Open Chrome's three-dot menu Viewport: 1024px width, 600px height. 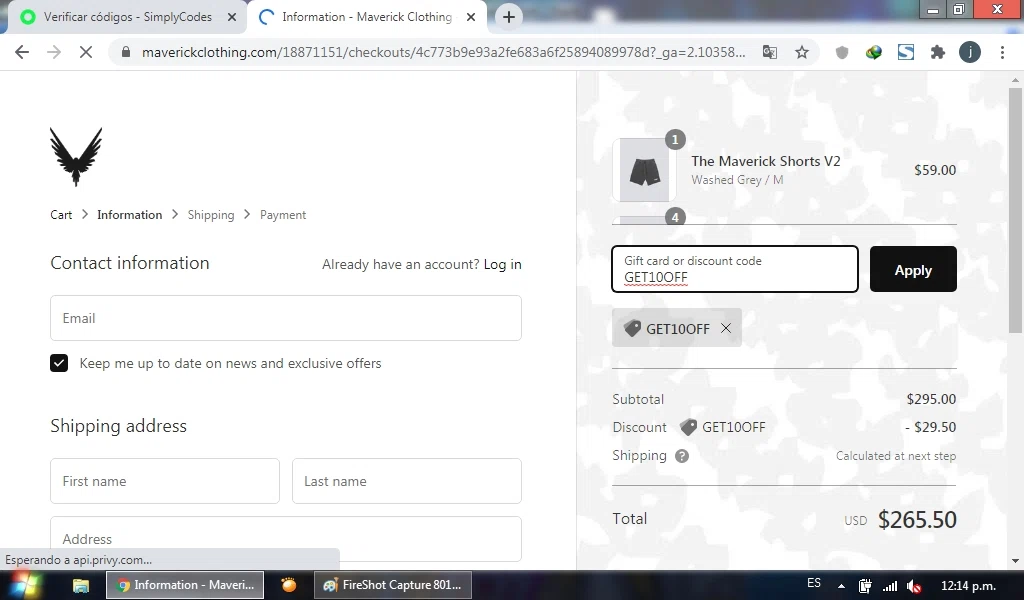[1002, 52]
